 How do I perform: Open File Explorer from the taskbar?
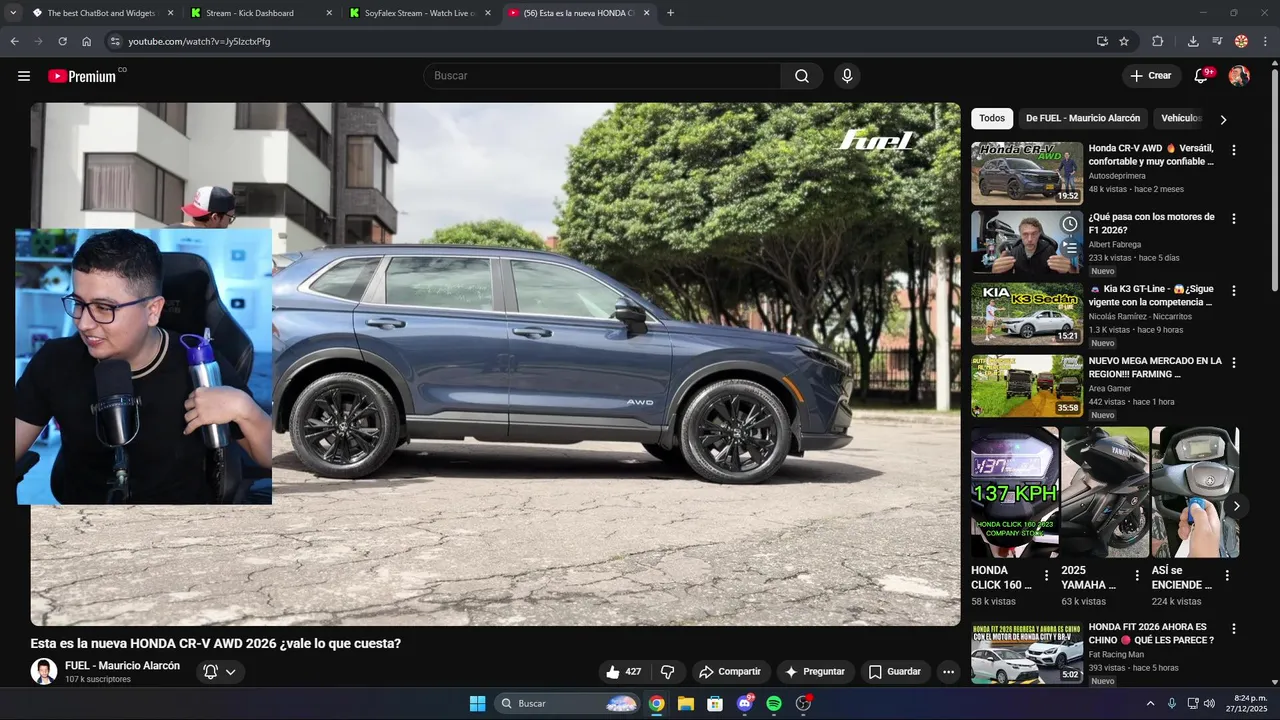point(685,703)
